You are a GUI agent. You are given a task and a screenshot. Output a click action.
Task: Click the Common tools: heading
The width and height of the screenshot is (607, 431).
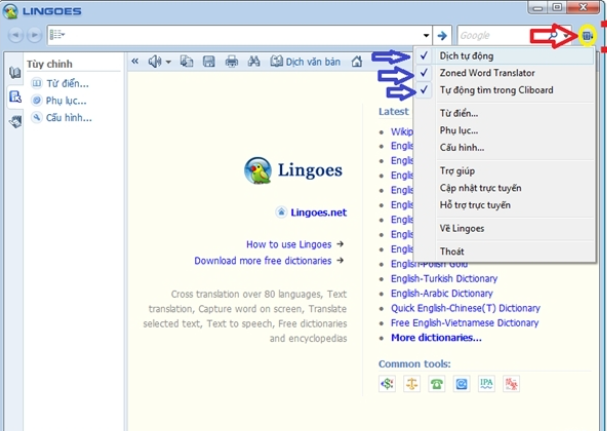pyautogui.click(x=415, y=364)
